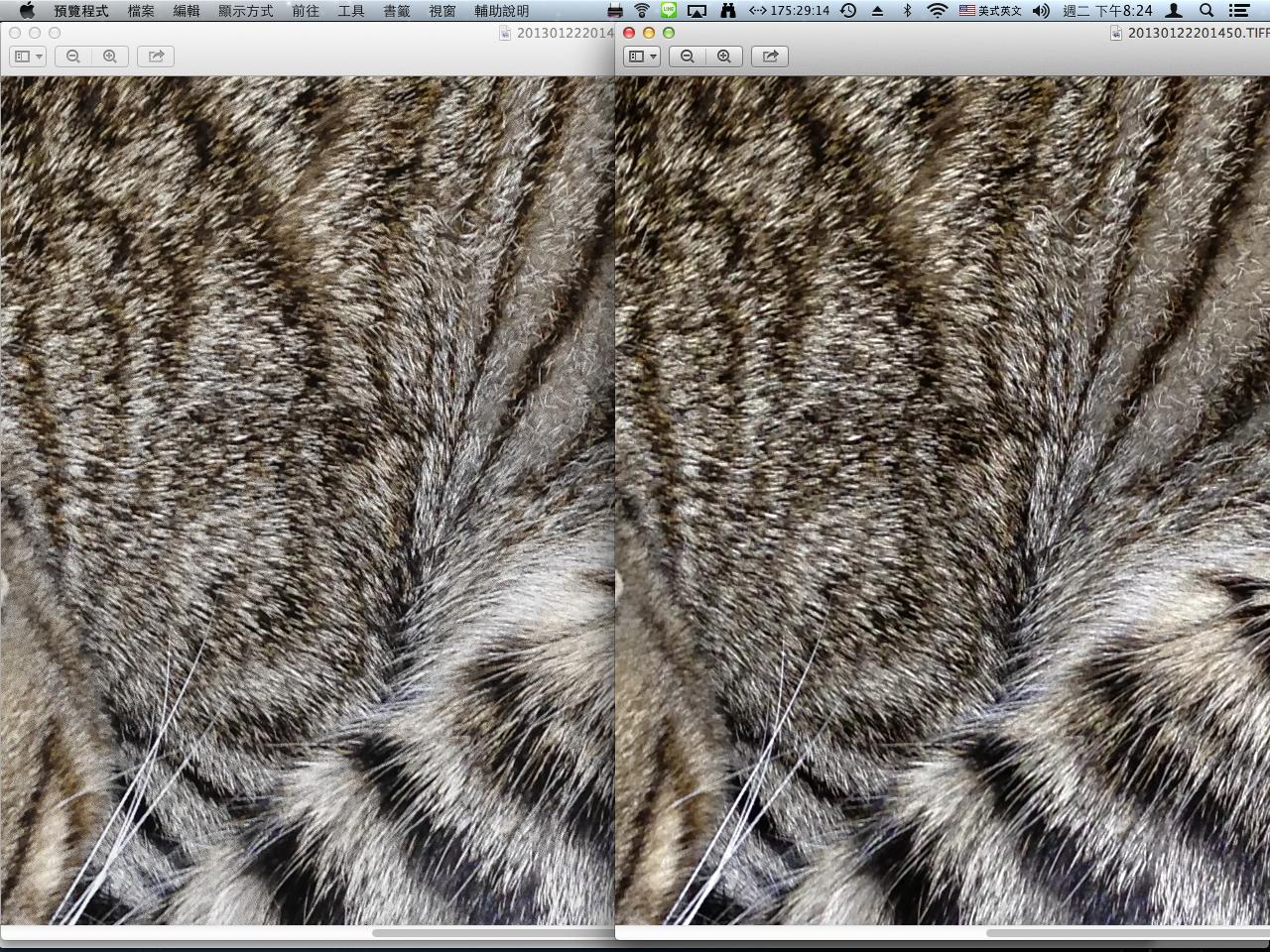Expand sidebar view dropdown in left window
The width and height of the screenshot is (1270, 952).
point(28,57)
